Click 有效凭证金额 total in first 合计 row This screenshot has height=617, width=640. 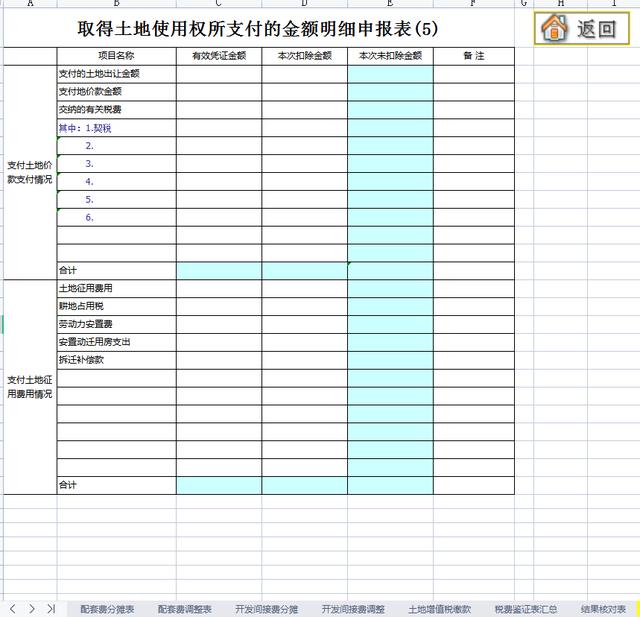[x=219, y=271]
